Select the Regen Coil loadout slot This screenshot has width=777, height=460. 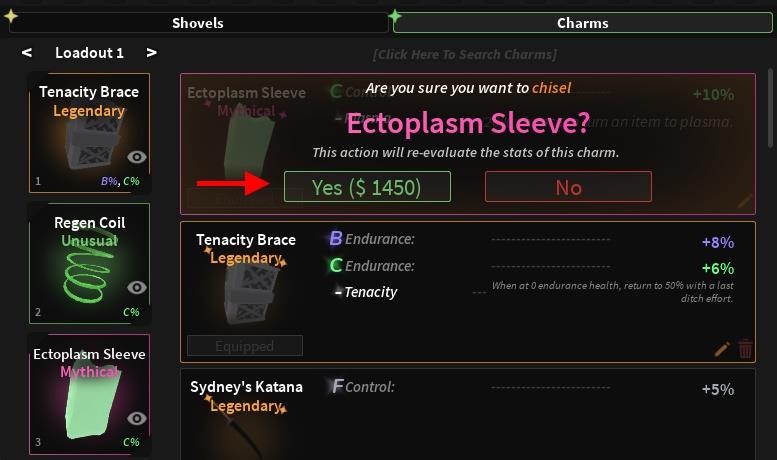[x=90, y=262]
